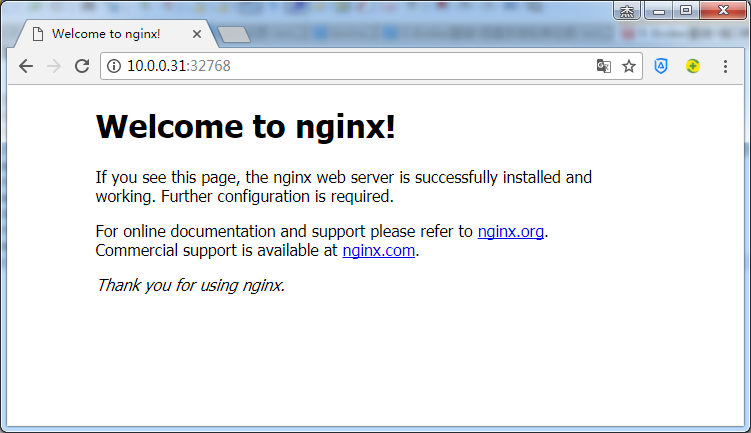Viewport: 751px width, 433px height.
Task: Bookmark this page with the star
Action: [x=629, y=66]
